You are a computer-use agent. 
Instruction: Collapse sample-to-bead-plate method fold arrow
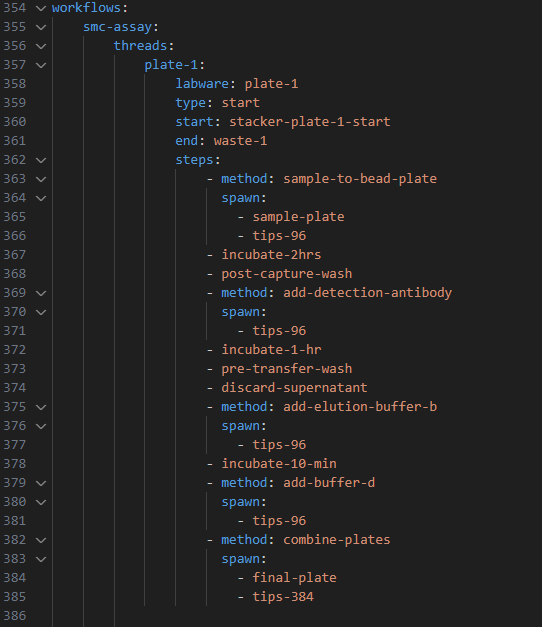[x=41, y=179]
